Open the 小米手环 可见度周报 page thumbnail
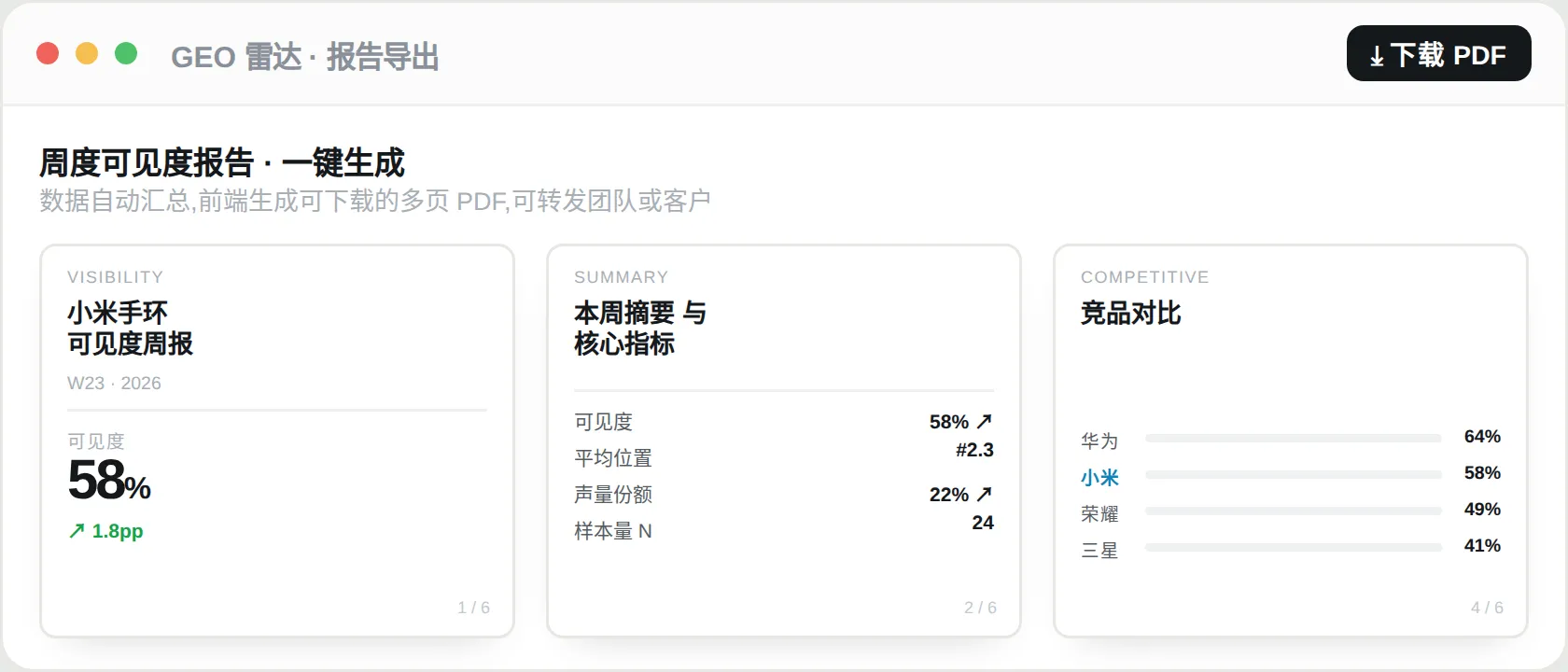Image resolution: width=1568 pixels, height=672 pixels. (277, 441)
